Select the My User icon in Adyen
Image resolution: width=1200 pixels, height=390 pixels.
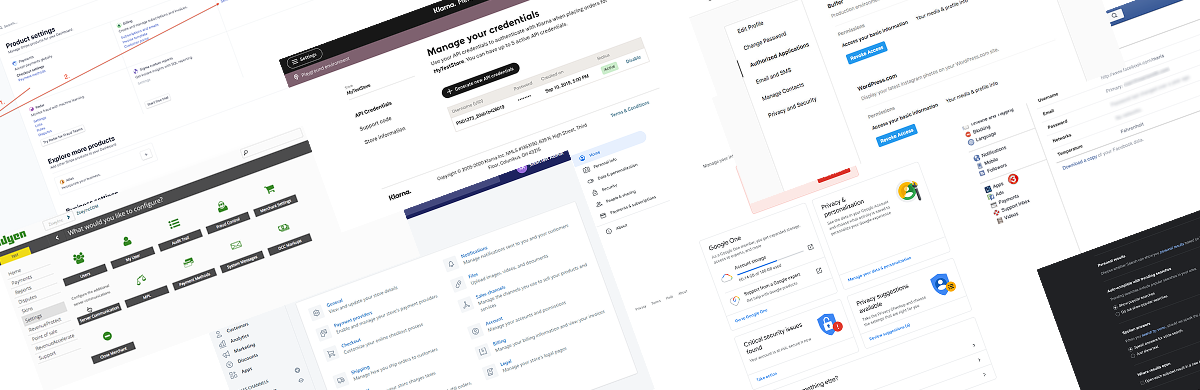[127, 240]
